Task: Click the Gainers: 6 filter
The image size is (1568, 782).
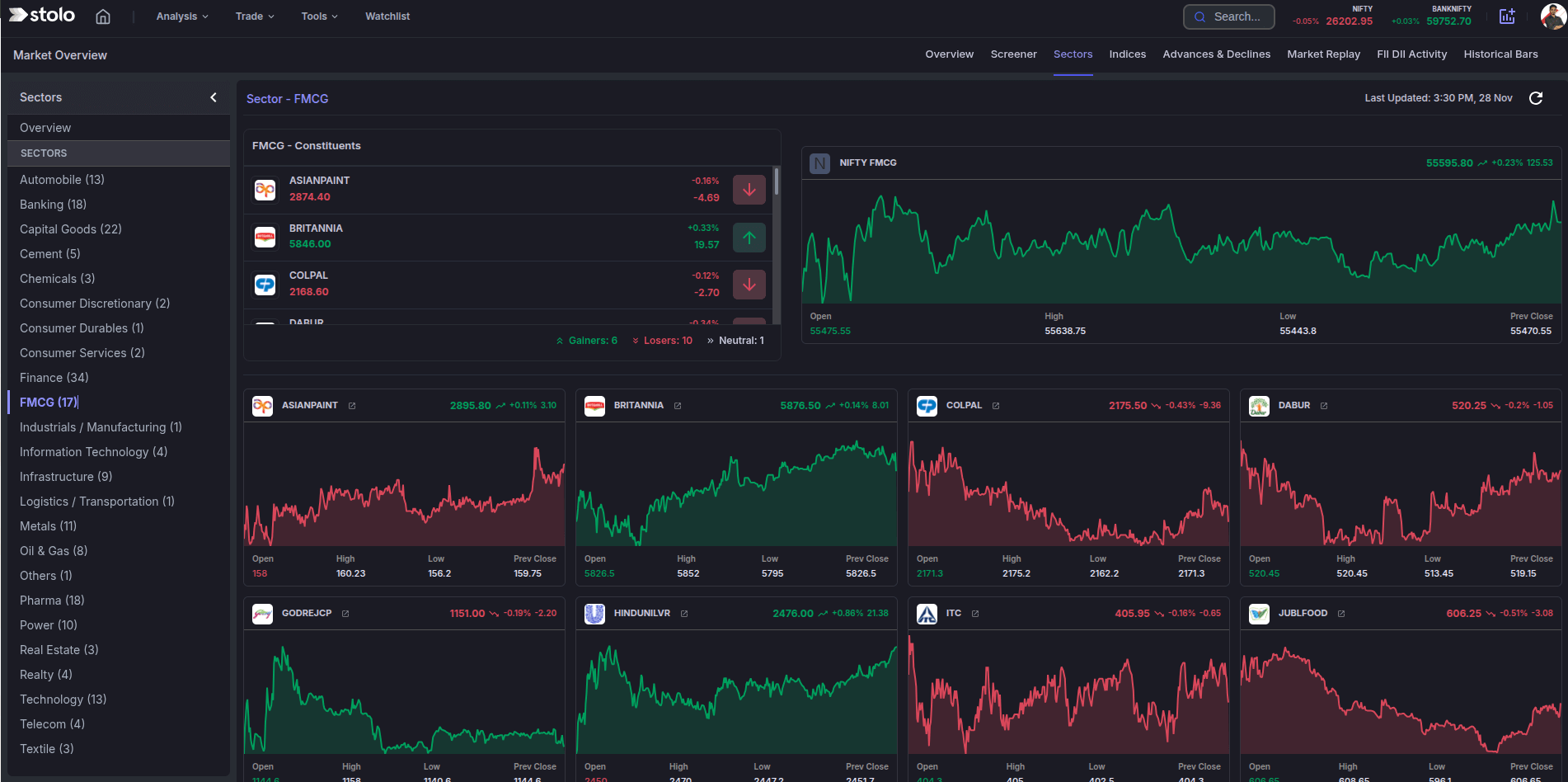Action: point(586,340)
